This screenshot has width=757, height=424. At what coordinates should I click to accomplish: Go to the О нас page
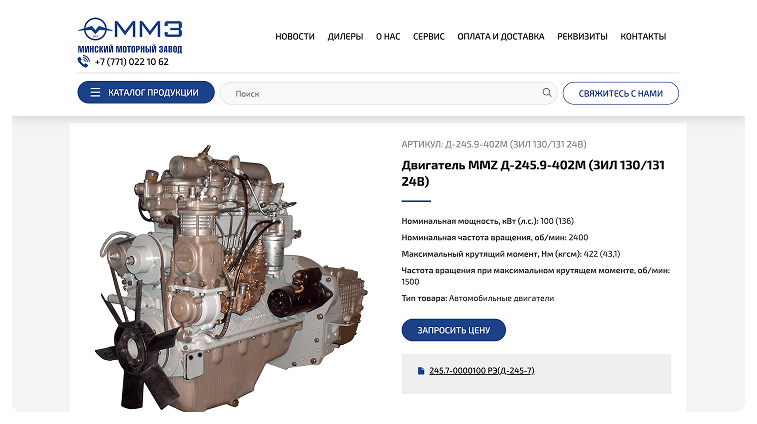pyautogui.click(x=388, y=36)
